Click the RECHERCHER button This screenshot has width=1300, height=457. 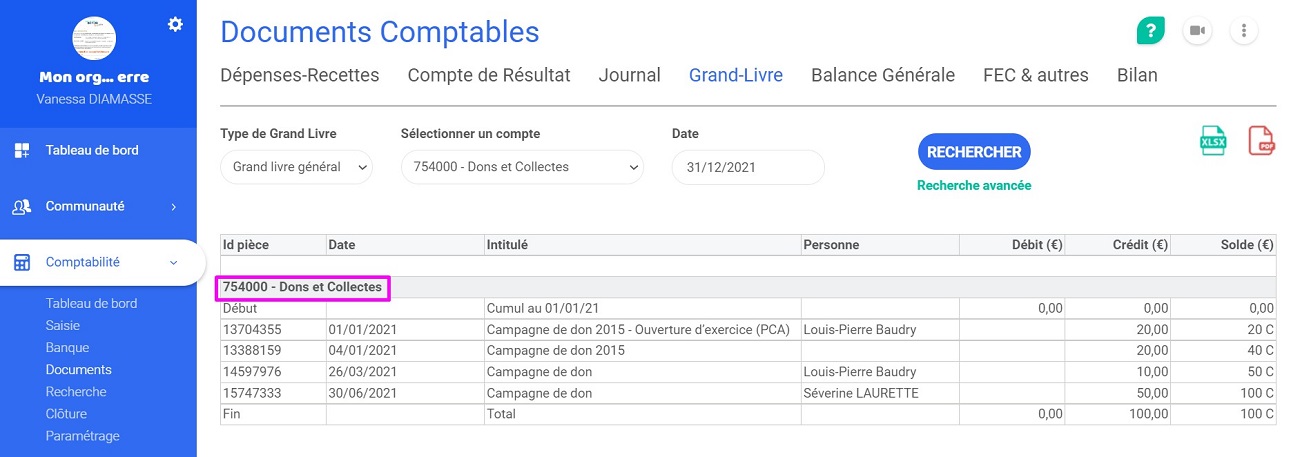(974, 152)
